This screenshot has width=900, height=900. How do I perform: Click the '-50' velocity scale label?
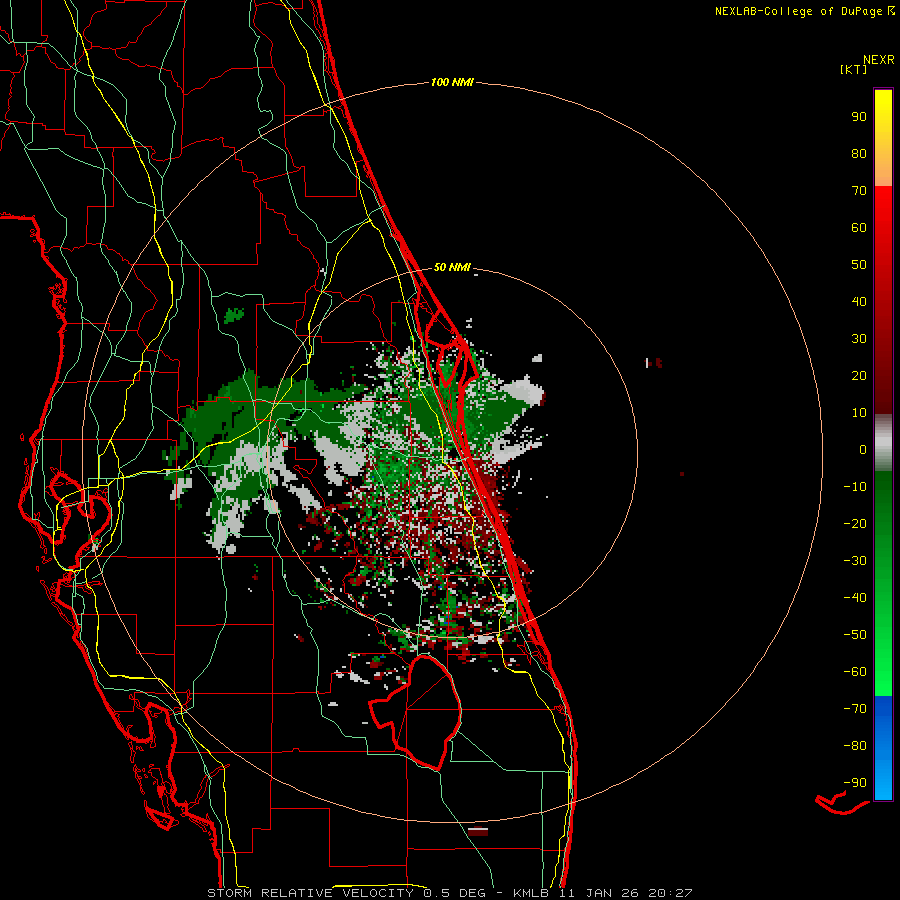855,635
